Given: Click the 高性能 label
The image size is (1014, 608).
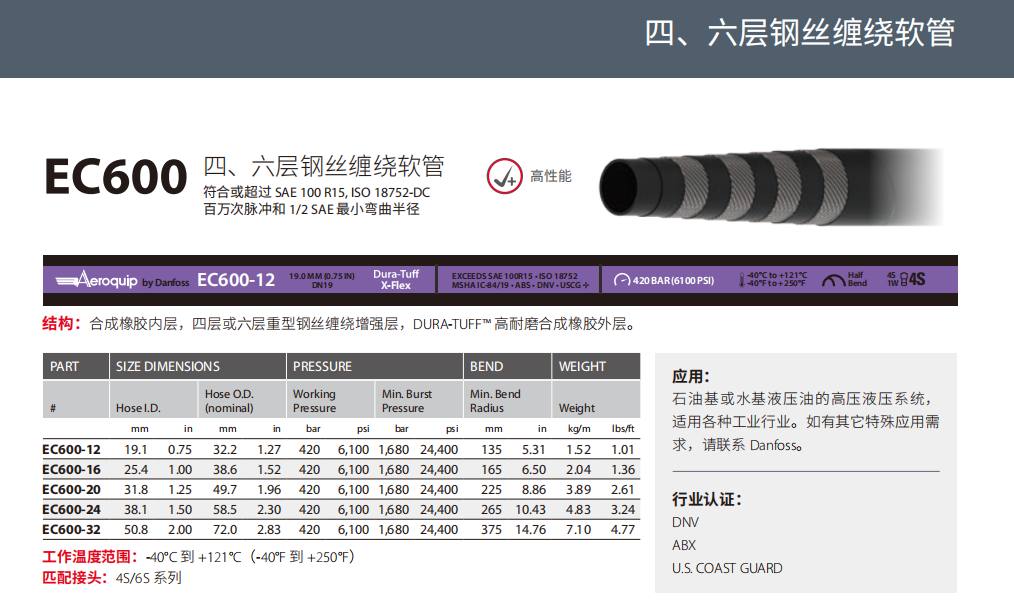Looking at the screenshot, I should click(550, 176).
